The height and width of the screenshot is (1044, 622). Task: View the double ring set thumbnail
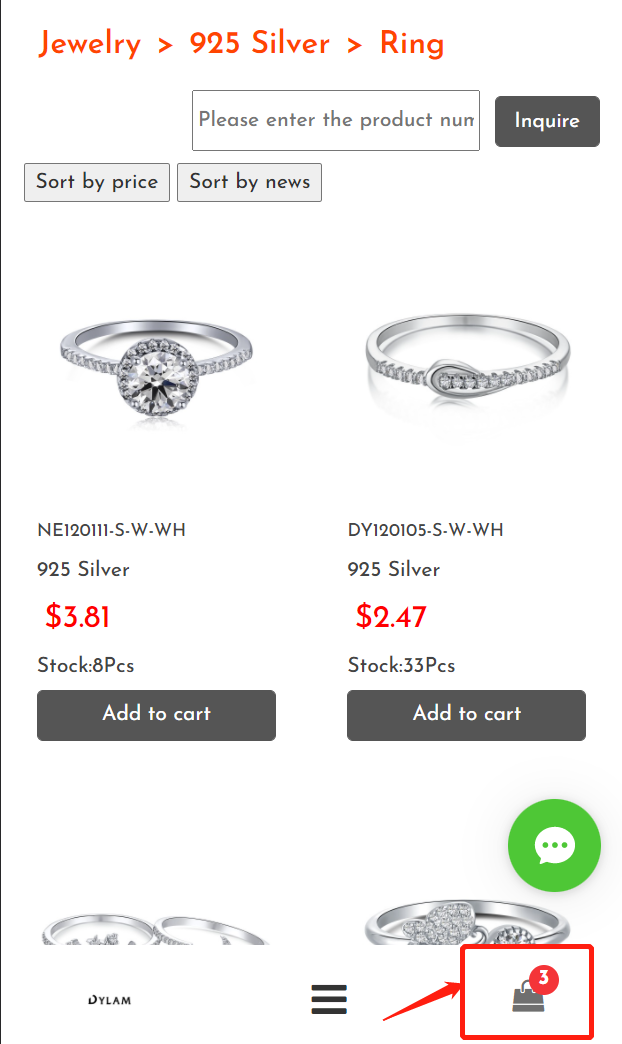pyautogui.click(x=156, y=930)
